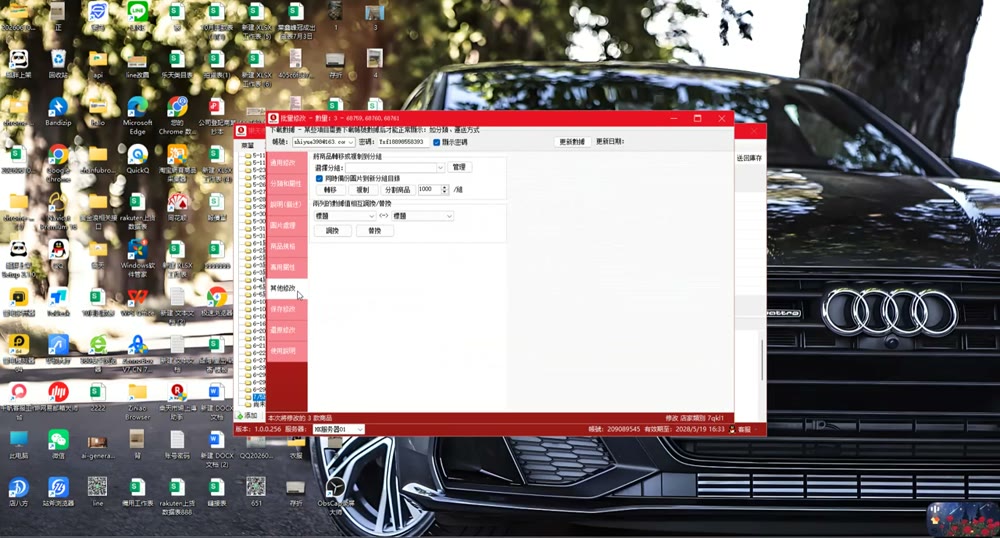Increase the items-per-group spinner value
Viewport: 1000px width, 538px height.
coord(445,187)
